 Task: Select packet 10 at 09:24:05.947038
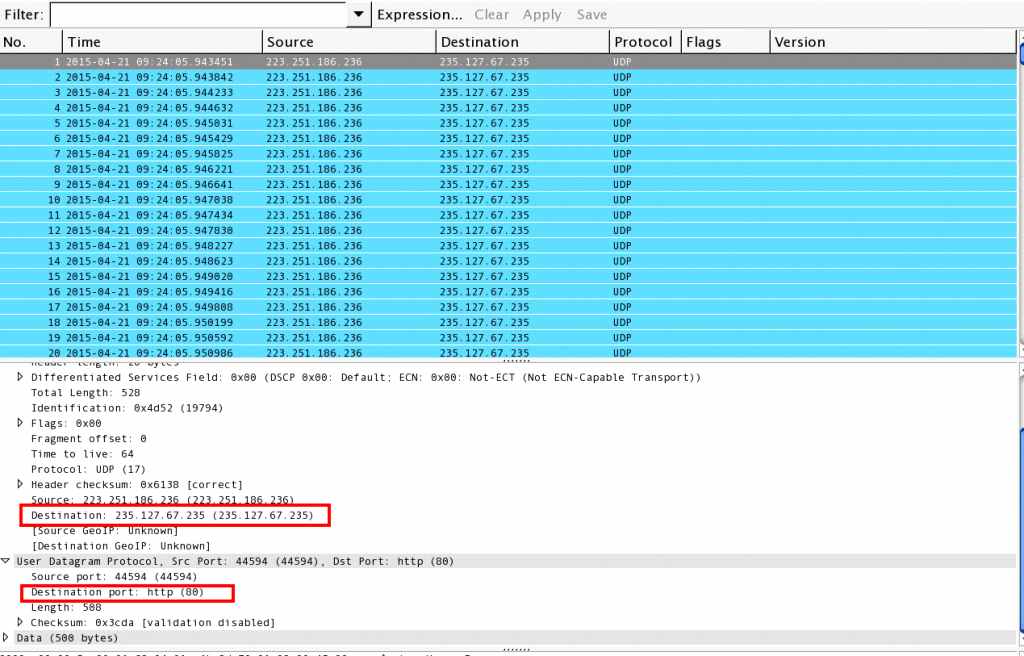pos(508,200)
